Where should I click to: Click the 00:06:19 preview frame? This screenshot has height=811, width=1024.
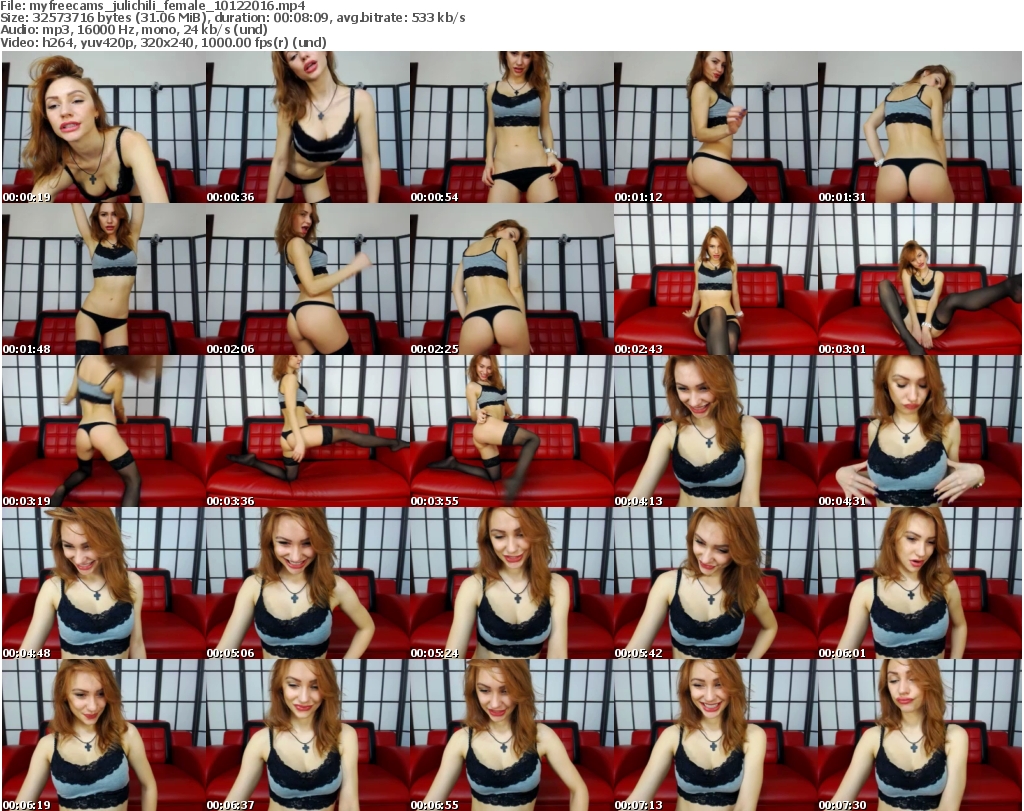point(103,734)
